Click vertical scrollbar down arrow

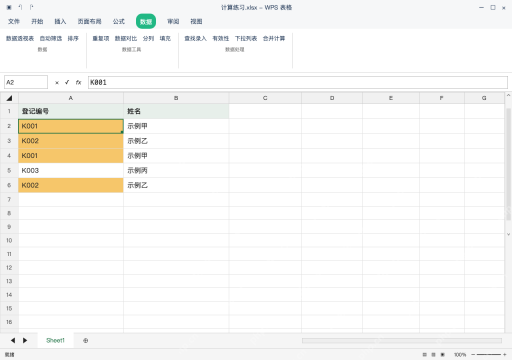tap(508, 234)
